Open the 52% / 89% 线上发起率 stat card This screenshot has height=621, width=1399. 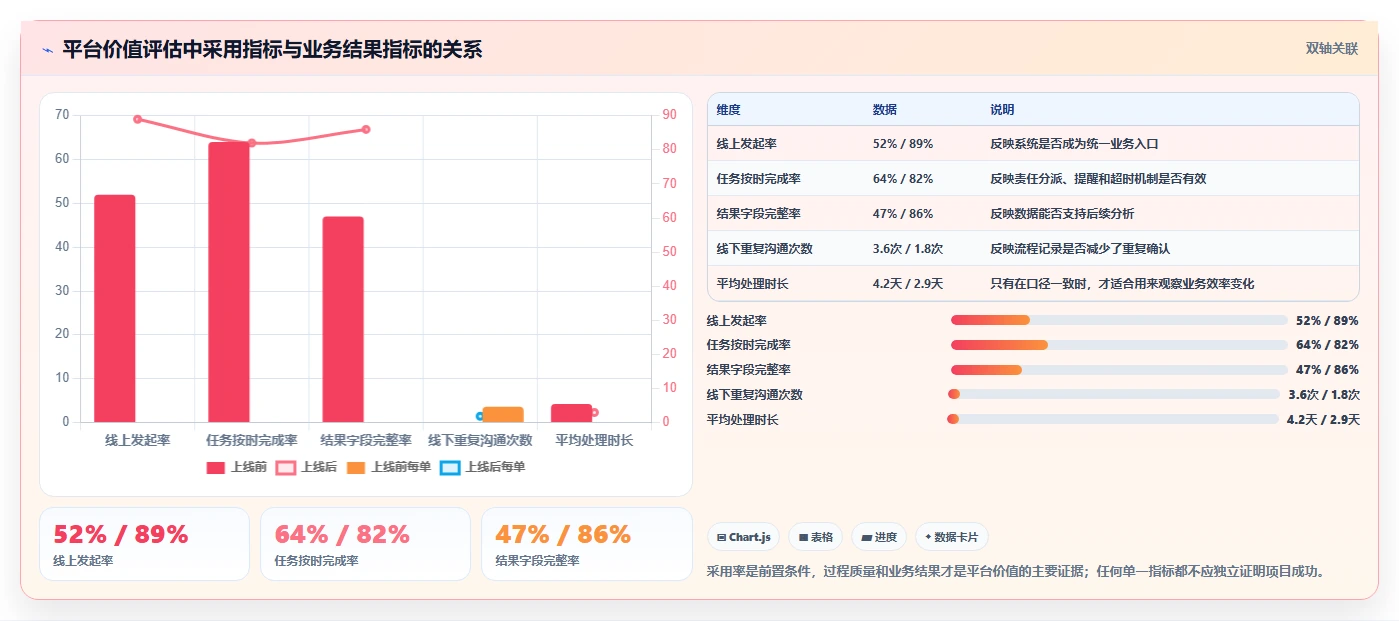(x=144, y=544)
